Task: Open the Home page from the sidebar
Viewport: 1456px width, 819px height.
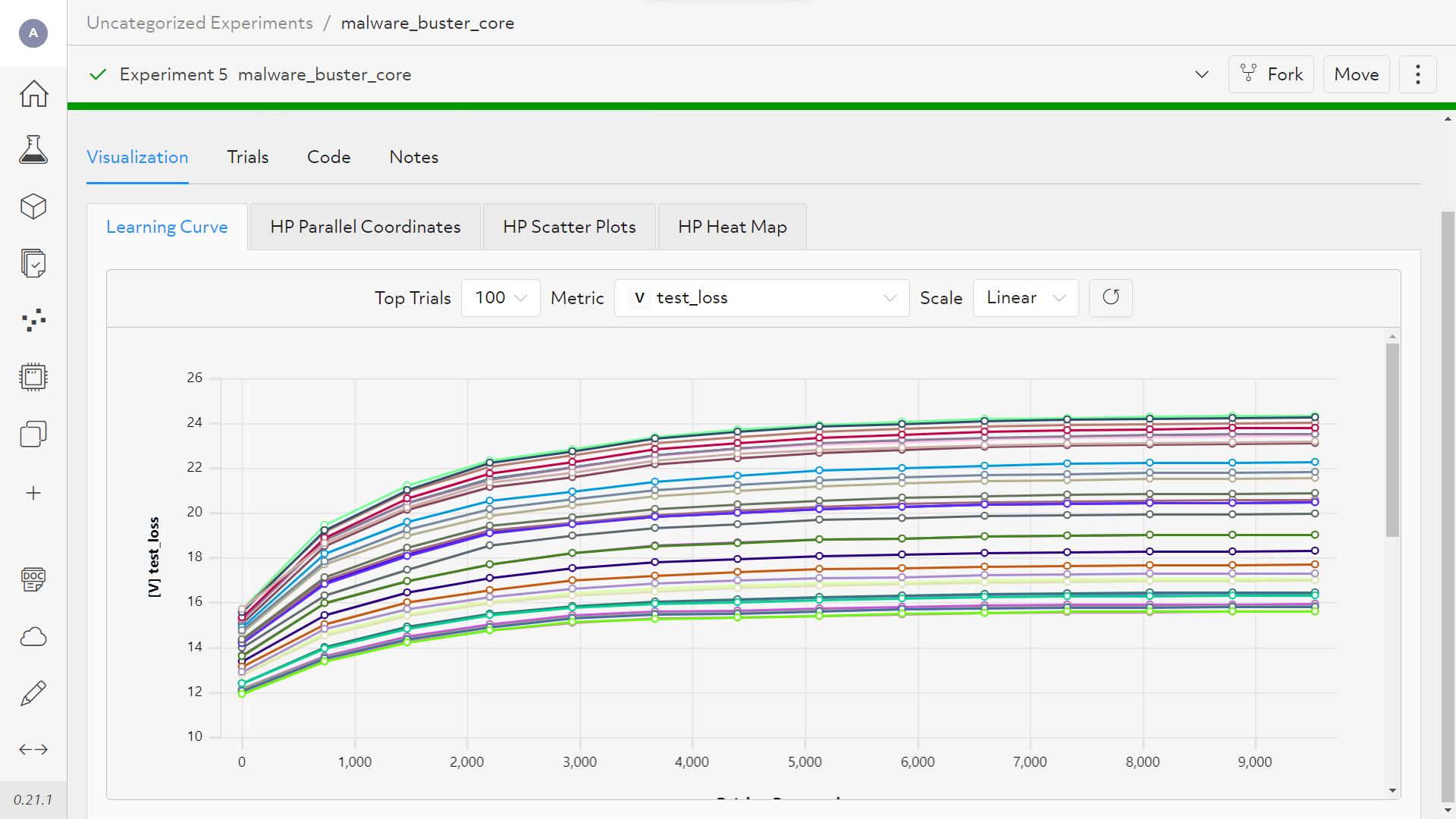Action: [x=33, y=93]
